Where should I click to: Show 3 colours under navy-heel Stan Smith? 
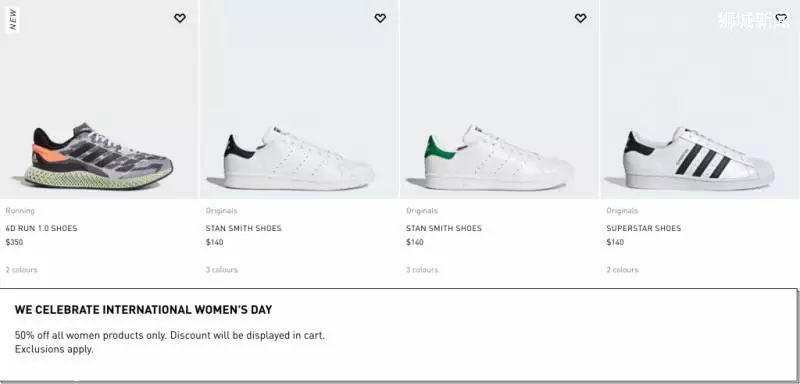pos(221,270)
